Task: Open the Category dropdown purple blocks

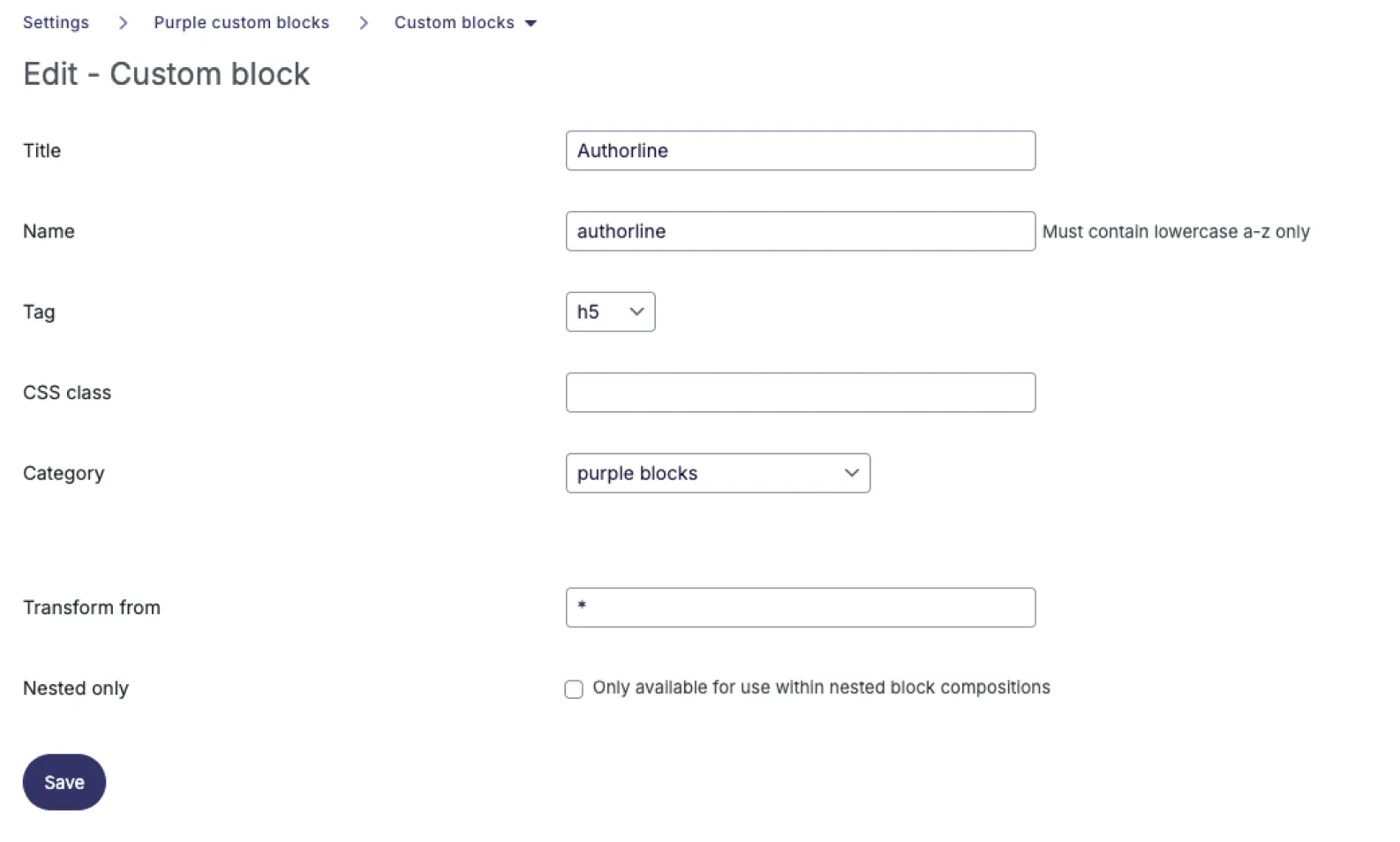Action: [x=718, y=473]
